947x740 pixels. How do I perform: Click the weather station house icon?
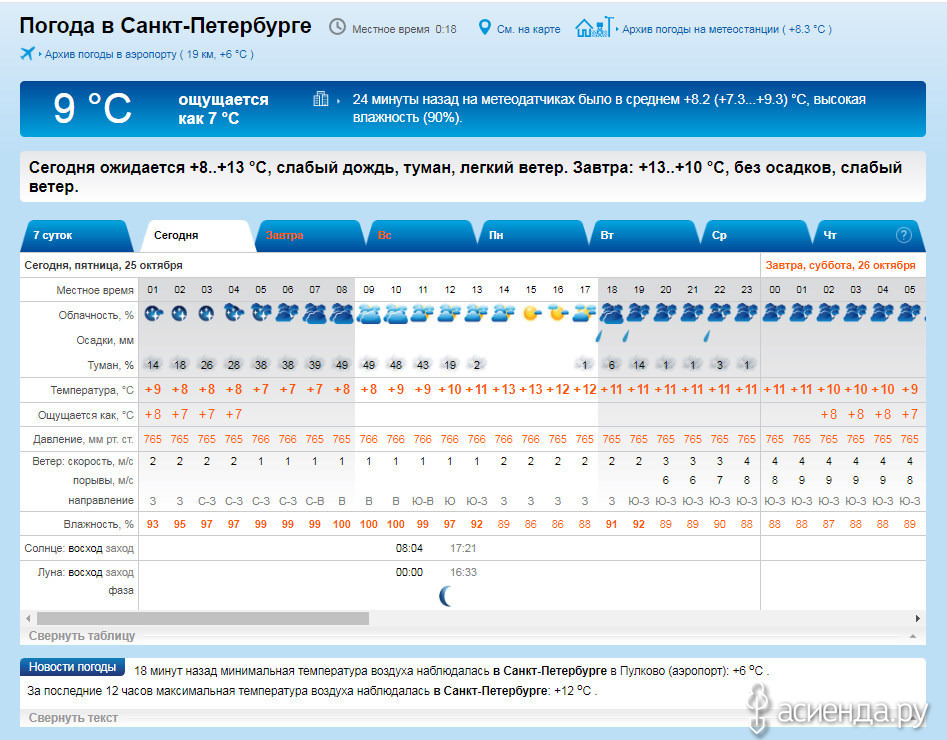pyautogui.click(x=594, y=27)
